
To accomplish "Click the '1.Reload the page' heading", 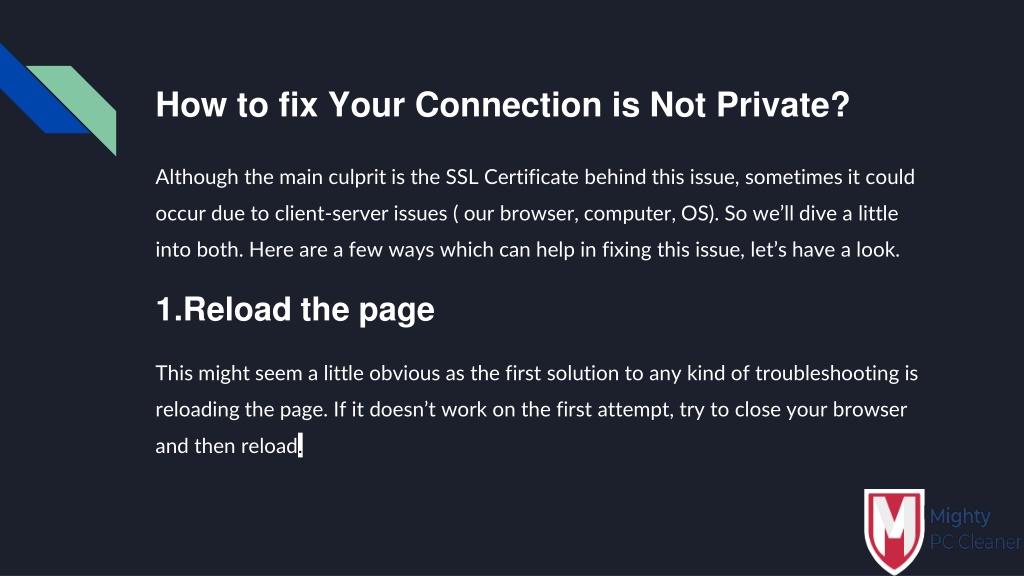I will [x=295, y=310].
